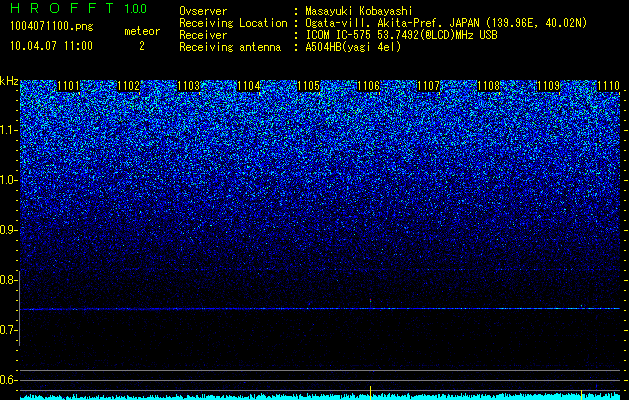Screen dimensions: 629x400
Task: Click the 1105 time marker
Action: pyautogui.click(x=308, y=86)
